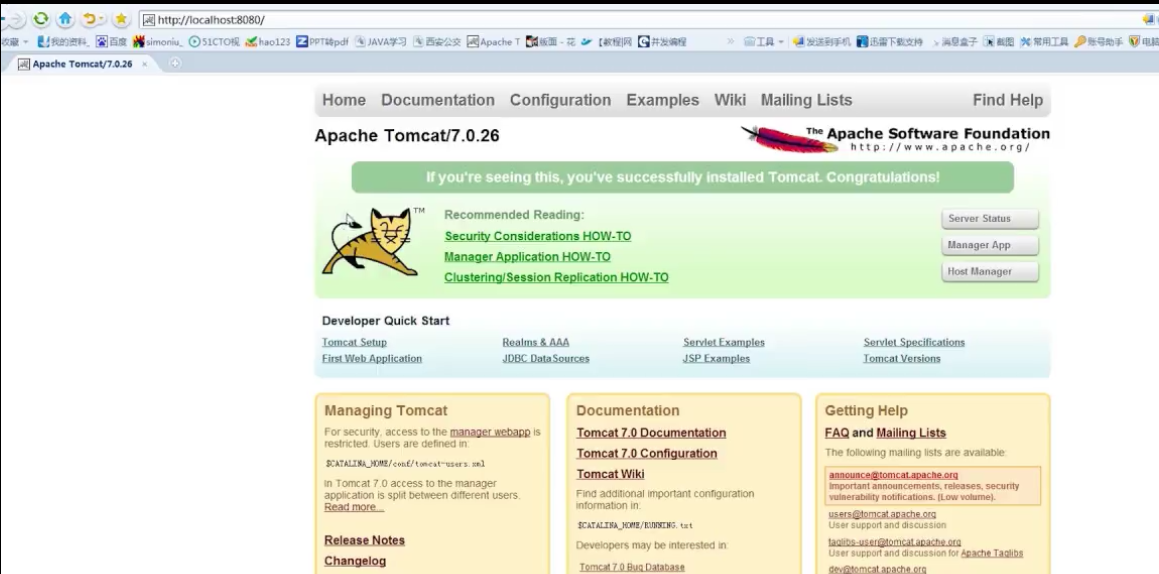Click the Host Manager button
The height and width of the screenshot is (574, 1159).
pyautogui.click(x=990, y=272)
